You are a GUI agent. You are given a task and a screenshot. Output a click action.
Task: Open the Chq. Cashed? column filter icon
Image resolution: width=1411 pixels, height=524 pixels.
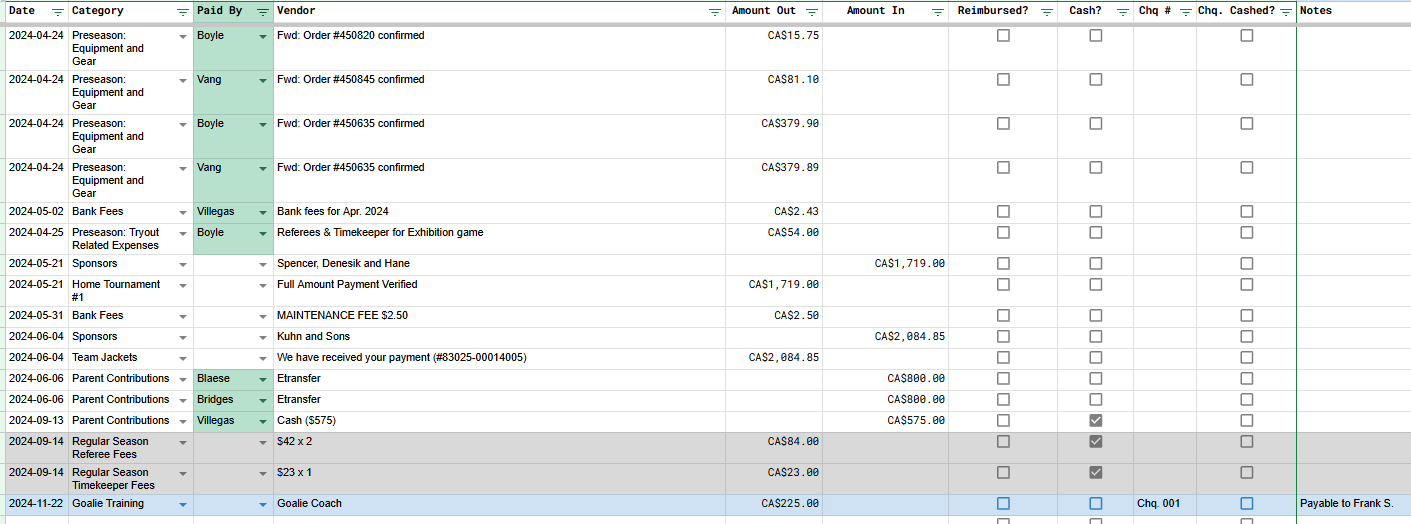[1285, 12]
